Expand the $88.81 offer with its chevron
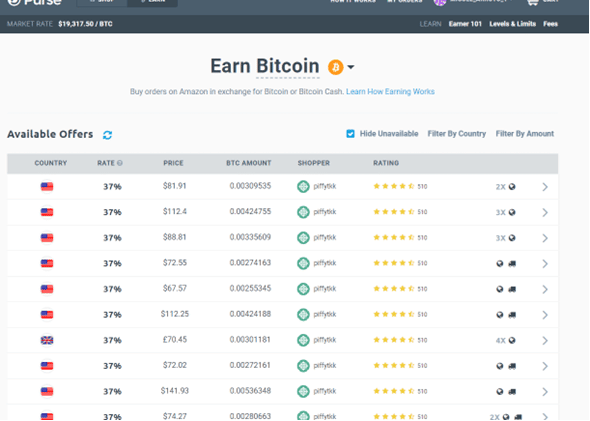590x421 pixels. [545, 238]
